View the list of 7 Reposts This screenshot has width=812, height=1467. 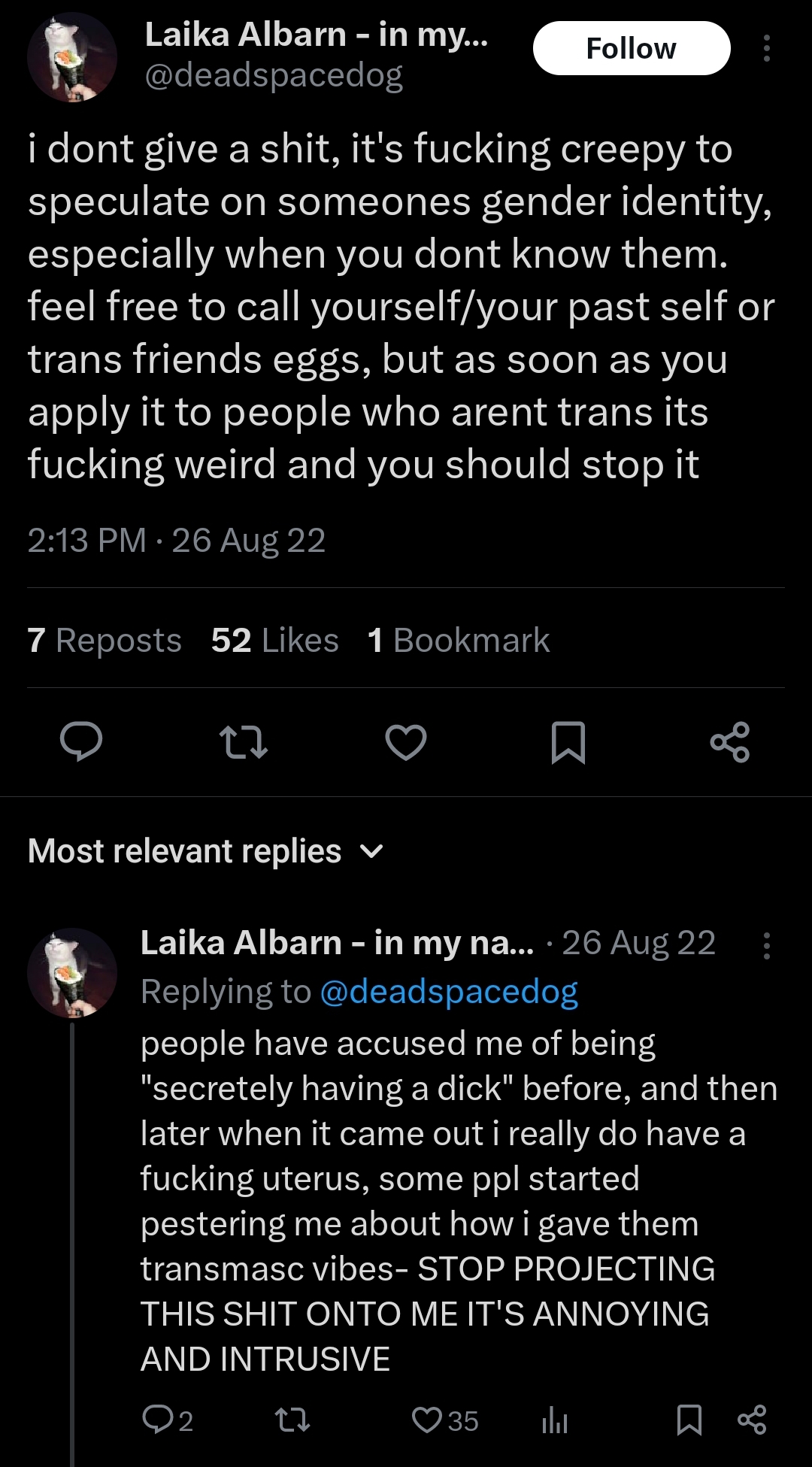point(105,641)
